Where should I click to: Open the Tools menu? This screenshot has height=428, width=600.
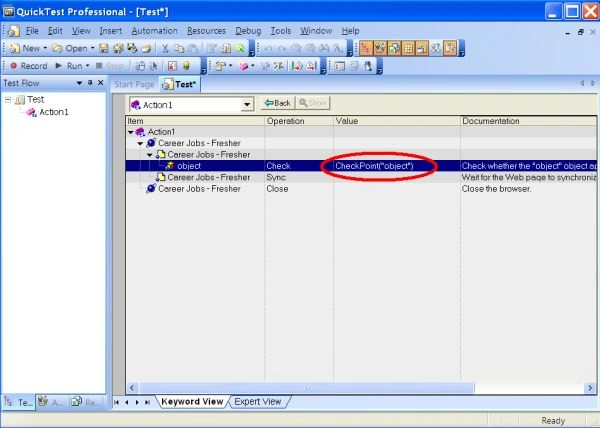coord(281,31)
